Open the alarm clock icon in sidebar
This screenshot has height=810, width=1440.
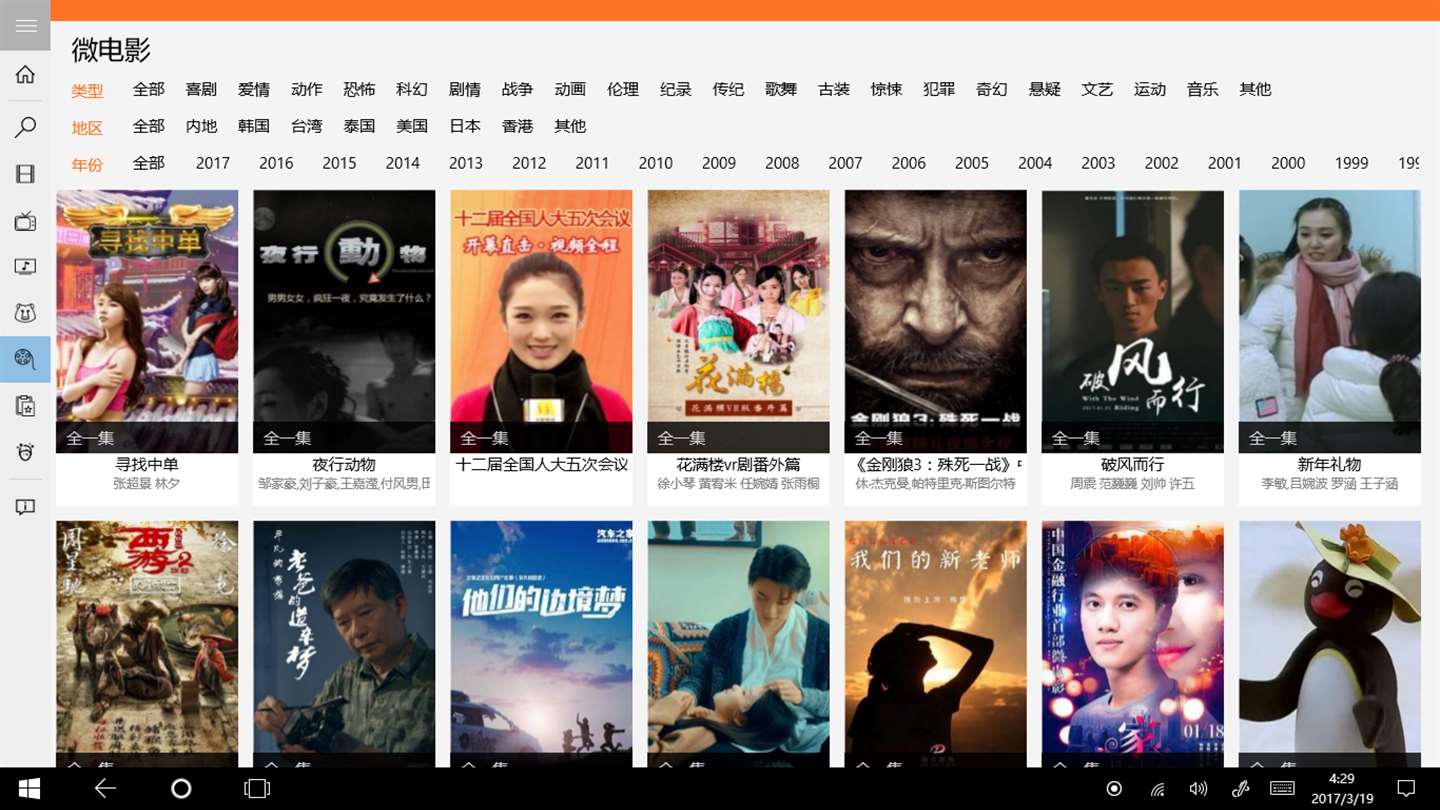tap(25, 451)
